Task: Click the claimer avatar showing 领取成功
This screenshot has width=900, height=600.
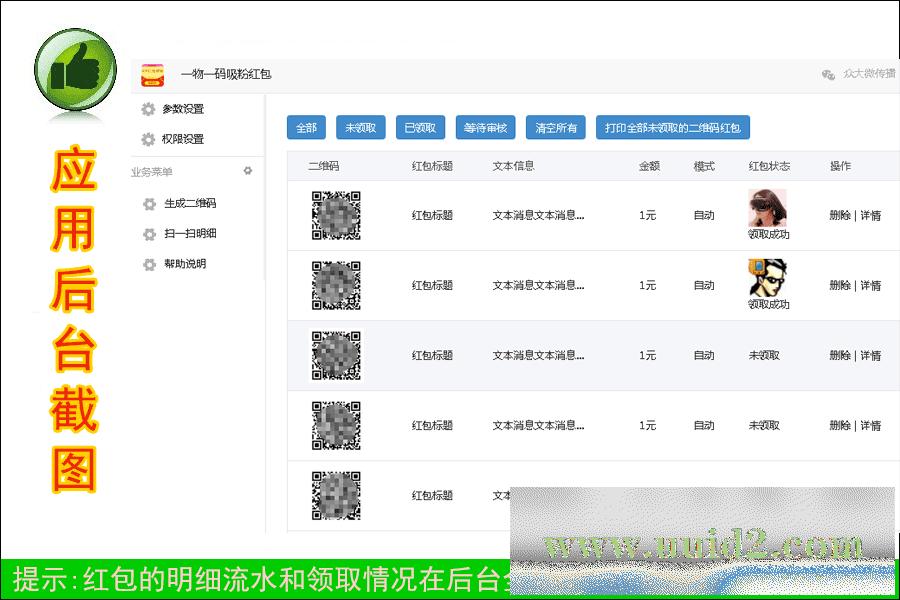Action: [768, 207]
